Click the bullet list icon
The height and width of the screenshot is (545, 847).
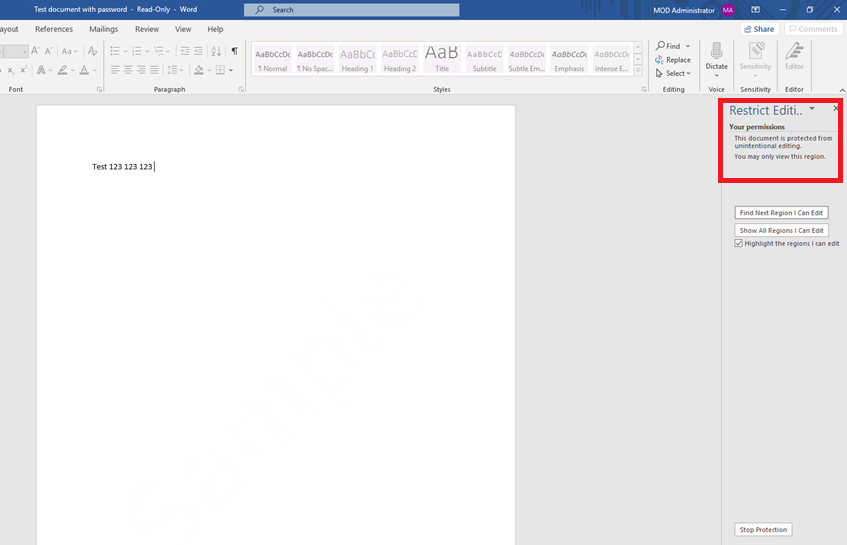115,51
